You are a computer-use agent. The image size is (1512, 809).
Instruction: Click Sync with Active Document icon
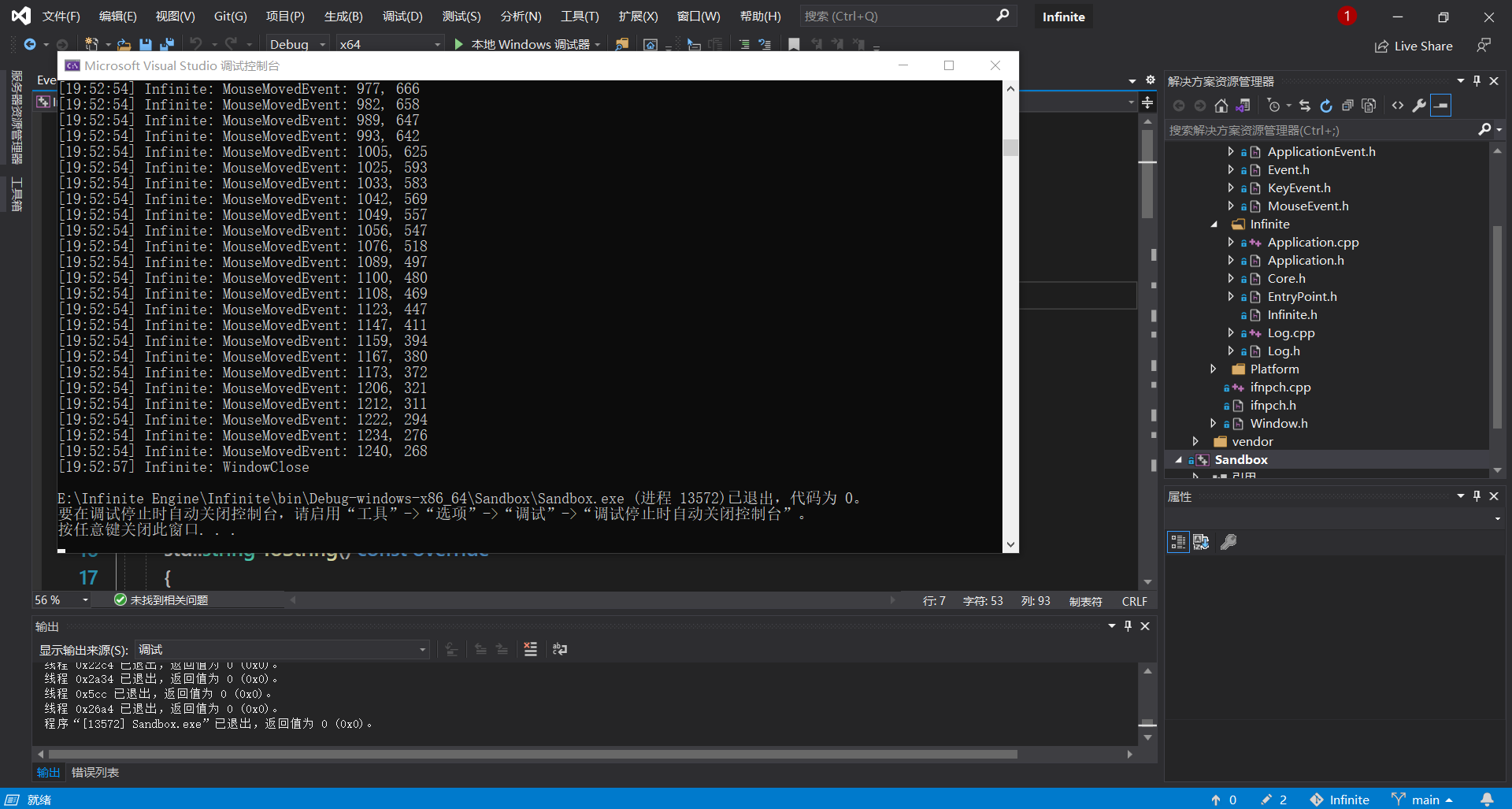[x=1305, y=106]
